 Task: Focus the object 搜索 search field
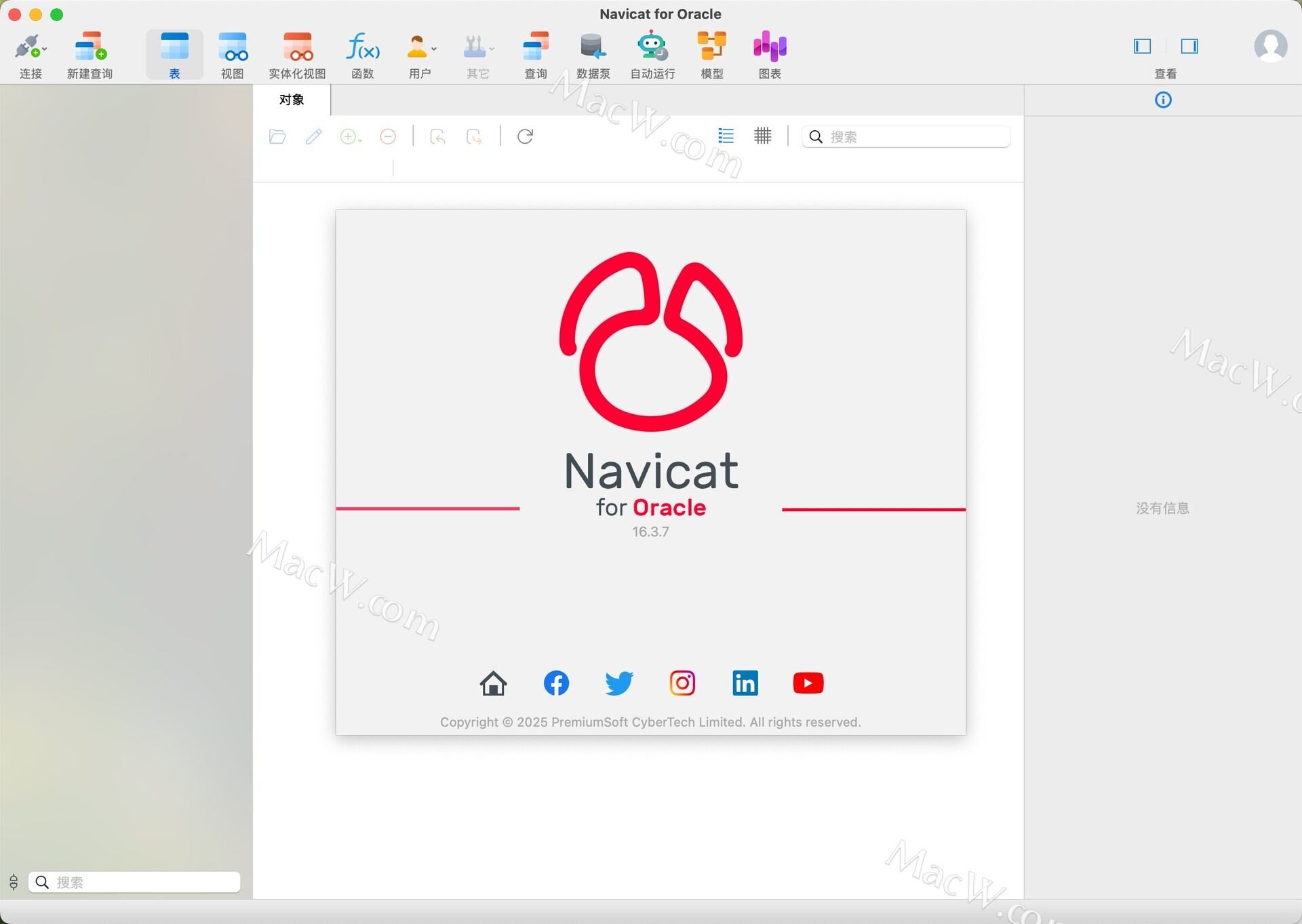coord(906,137)
